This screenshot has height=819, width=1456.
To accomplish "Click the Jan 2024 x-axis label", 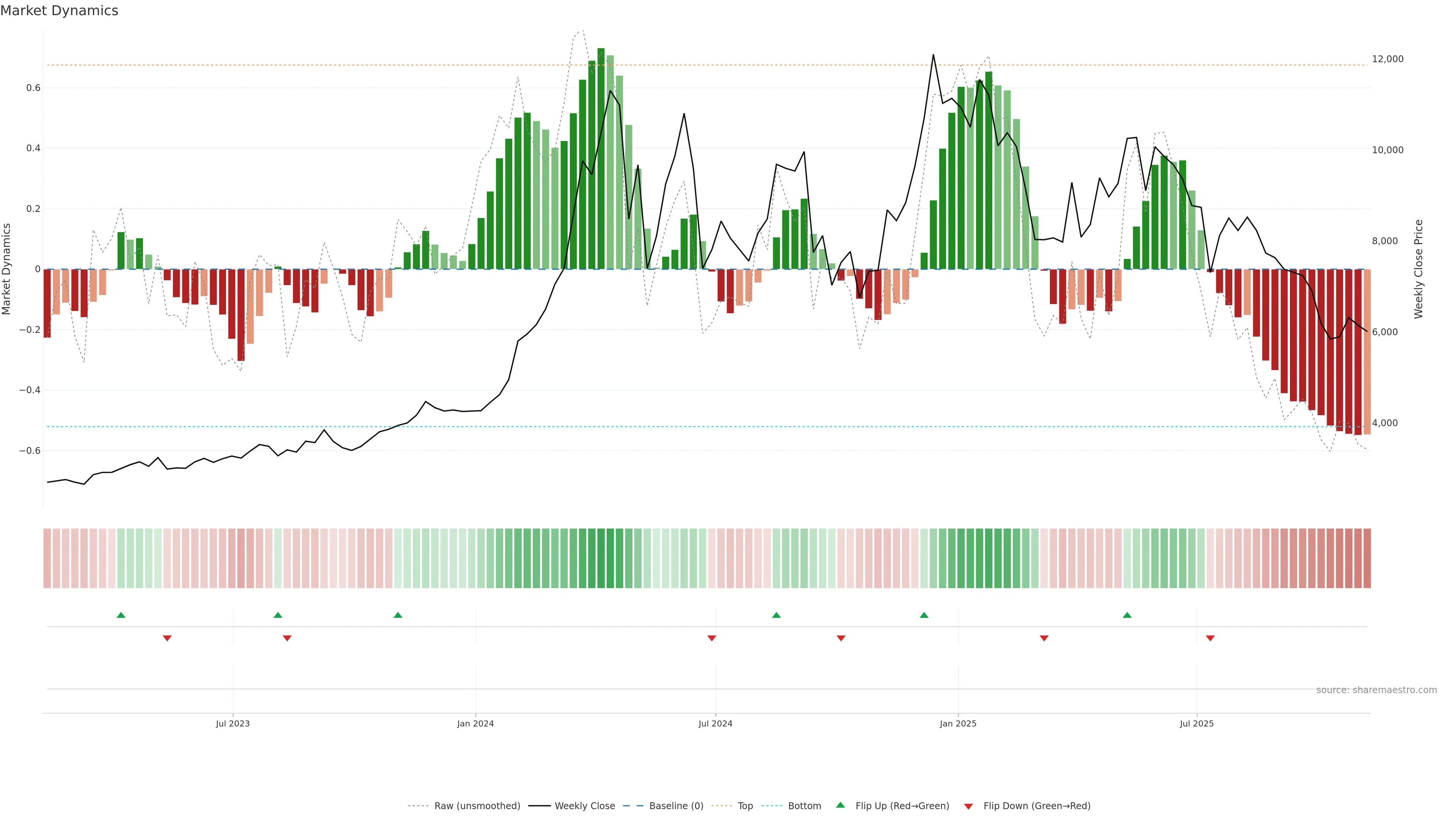I will click(475, 723).
